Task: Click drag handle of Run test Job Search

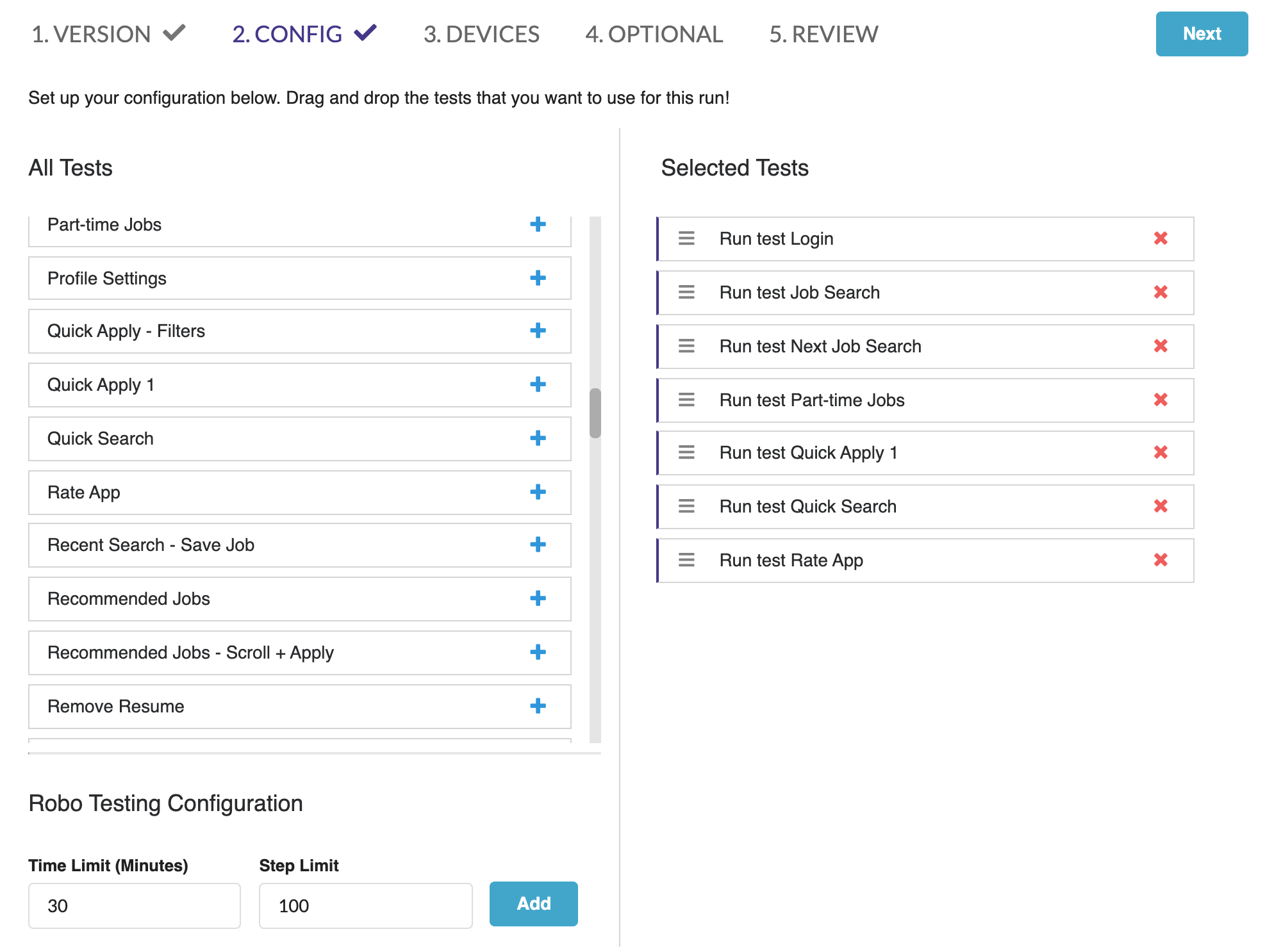Action: (686, 292)
